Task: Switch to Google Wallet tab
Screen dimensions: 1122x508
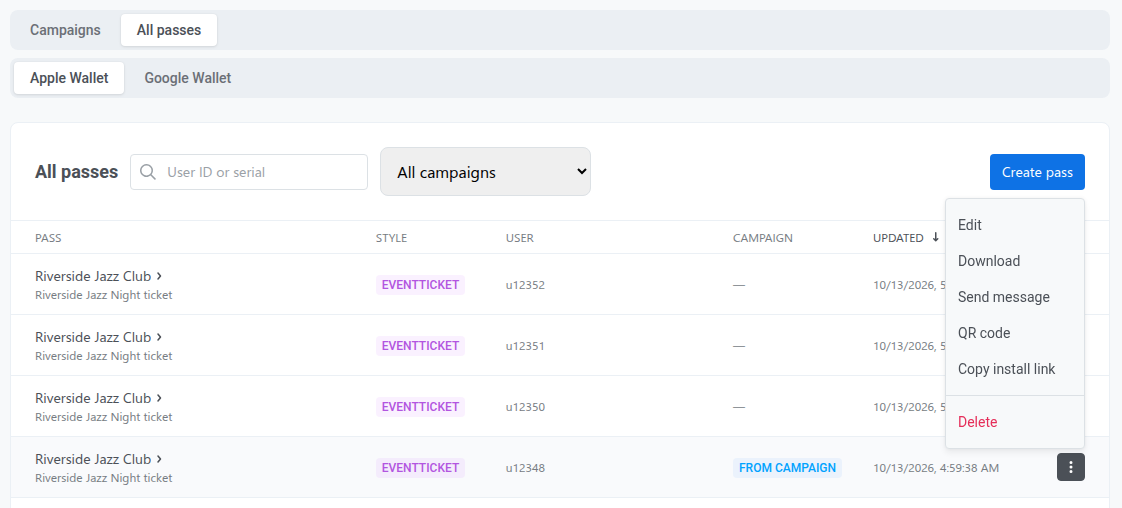Action: click(187, 78)
